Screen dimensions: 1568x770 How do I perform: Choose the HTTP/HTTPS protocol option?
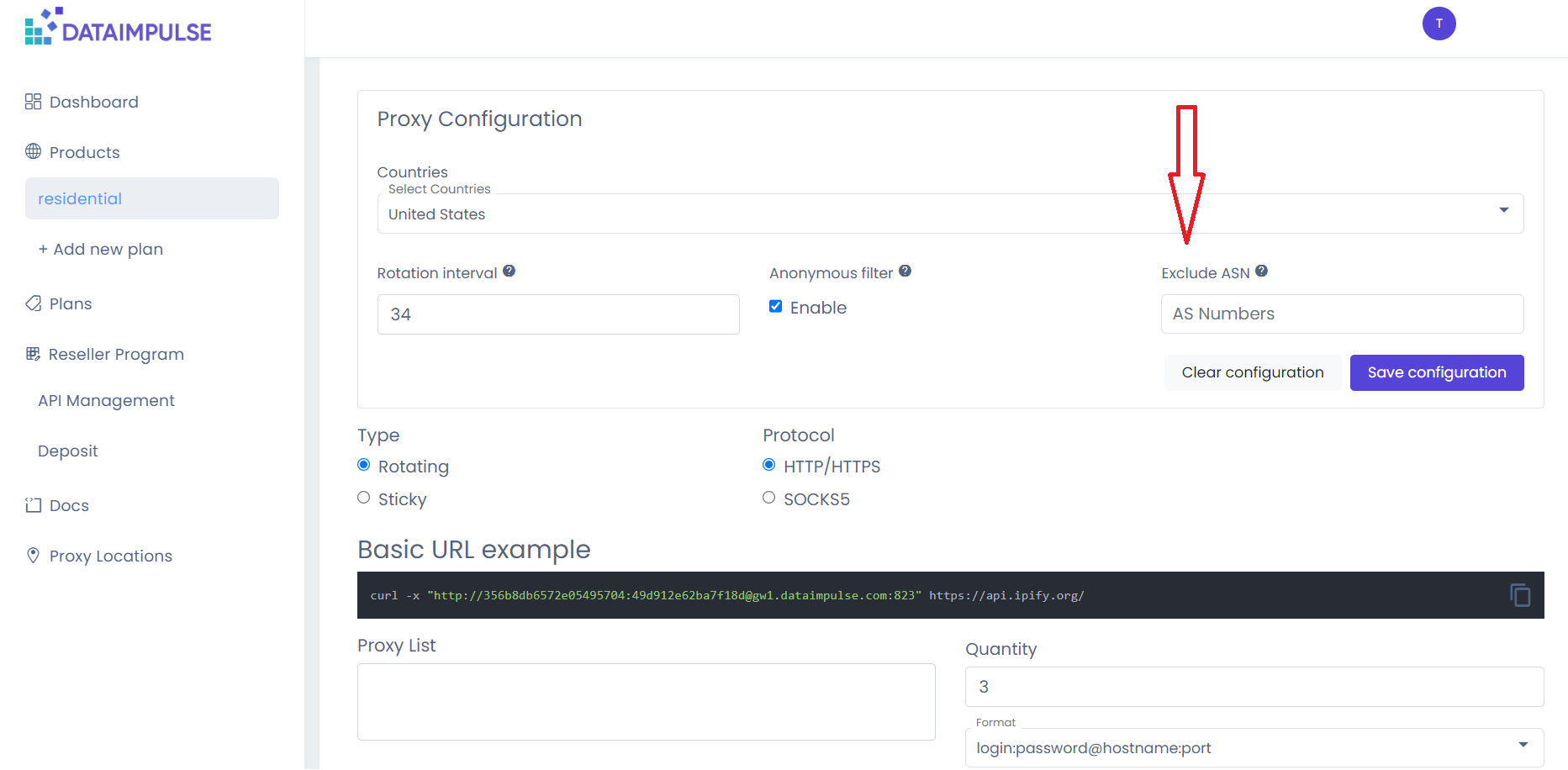768,465
